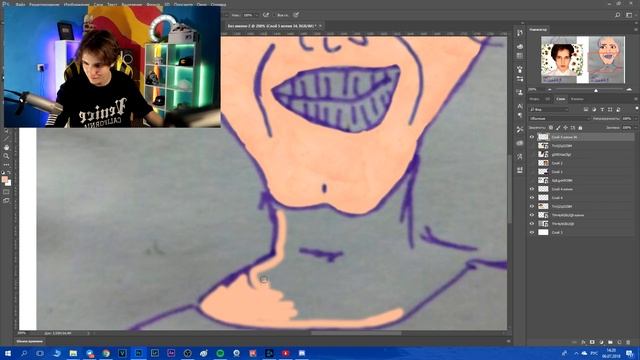Click the Navigator zoom slider handle

tap(596, 90)
